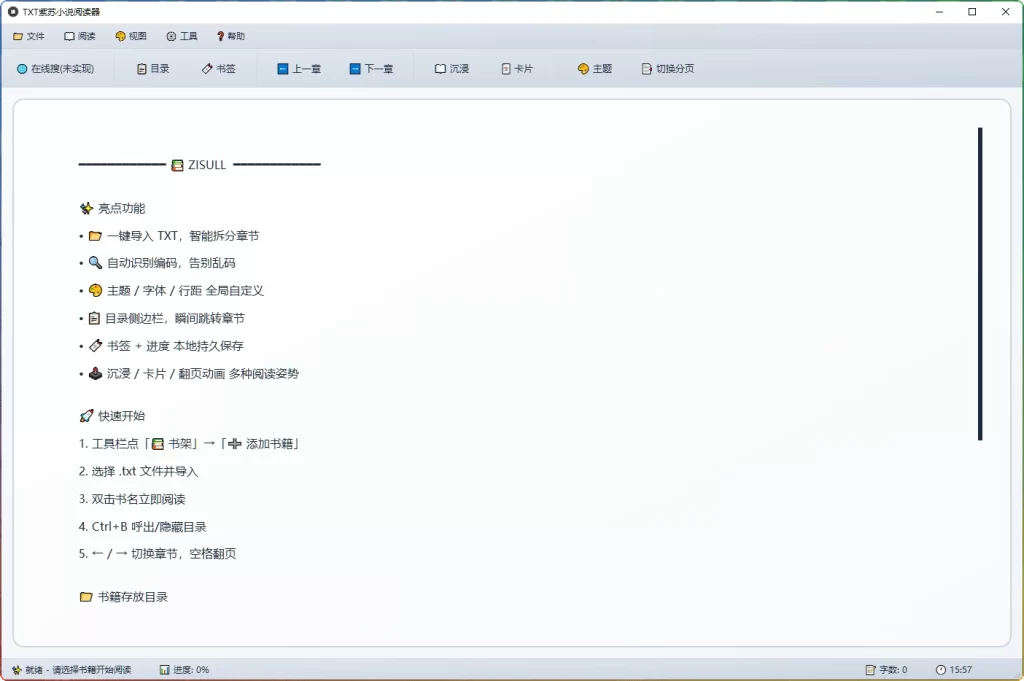1024x681 pixels.
Task: Toggle 切换分页 pagination mode
Action: [668, 68]
